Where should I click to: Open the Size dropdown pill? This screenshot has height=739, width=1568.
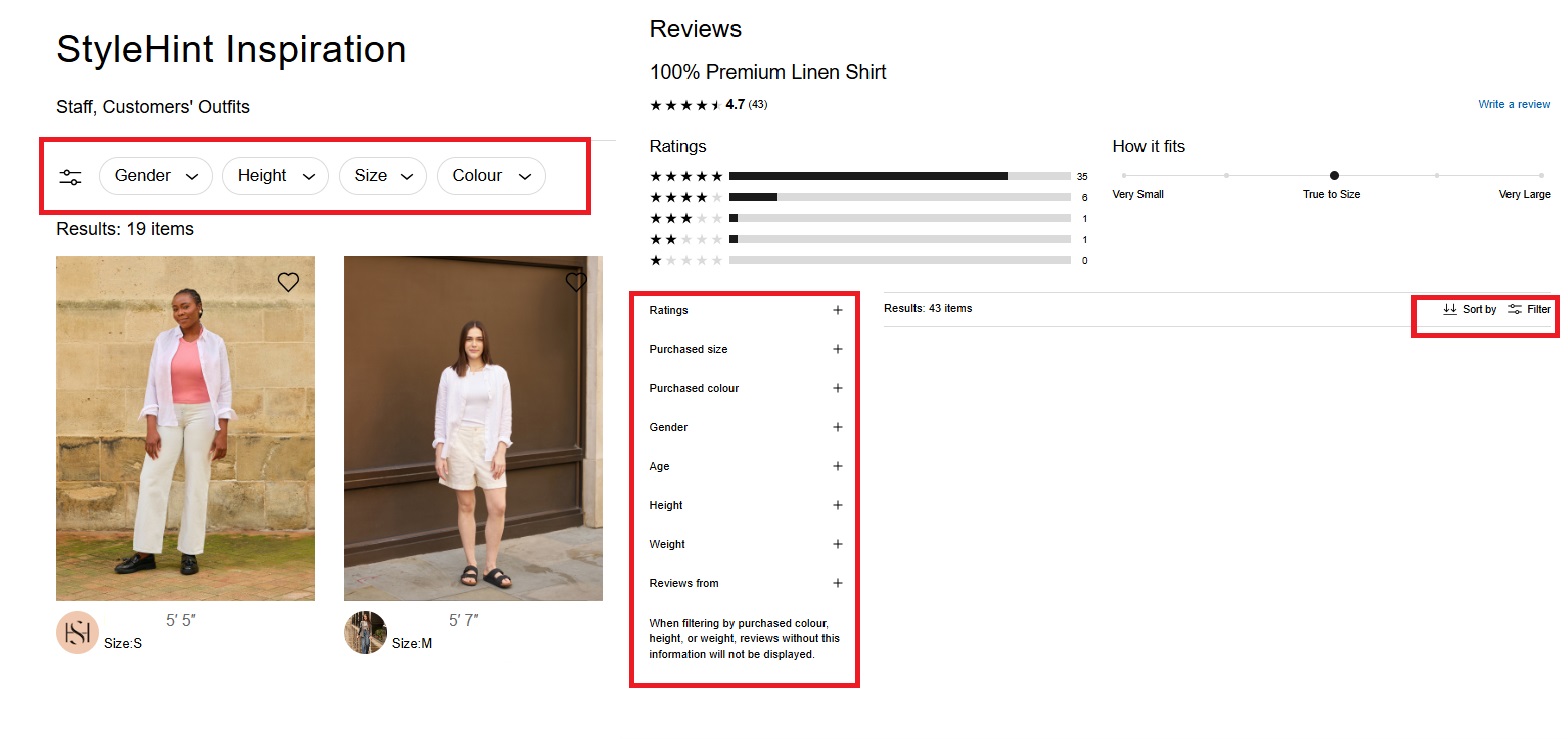coord(382,176)
